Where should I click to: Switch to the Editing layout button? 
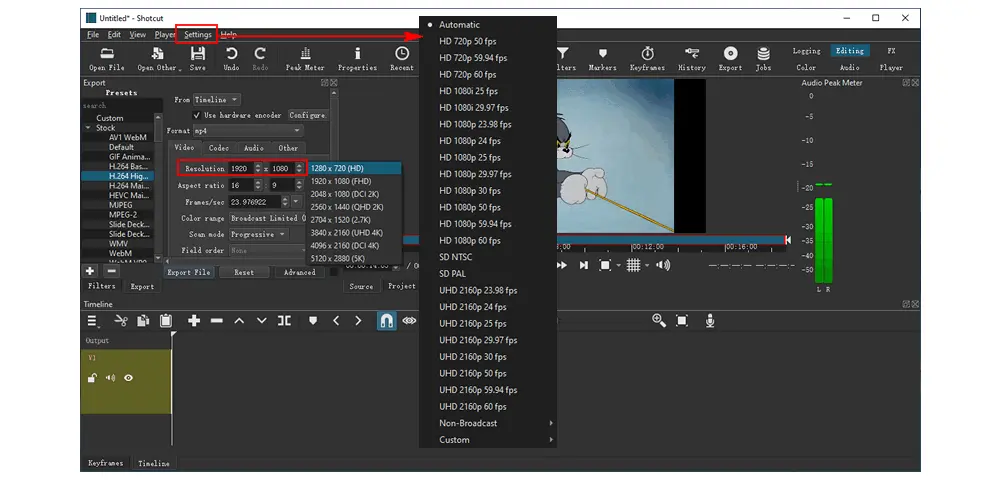pyautogui.click(x=849, y=51)
